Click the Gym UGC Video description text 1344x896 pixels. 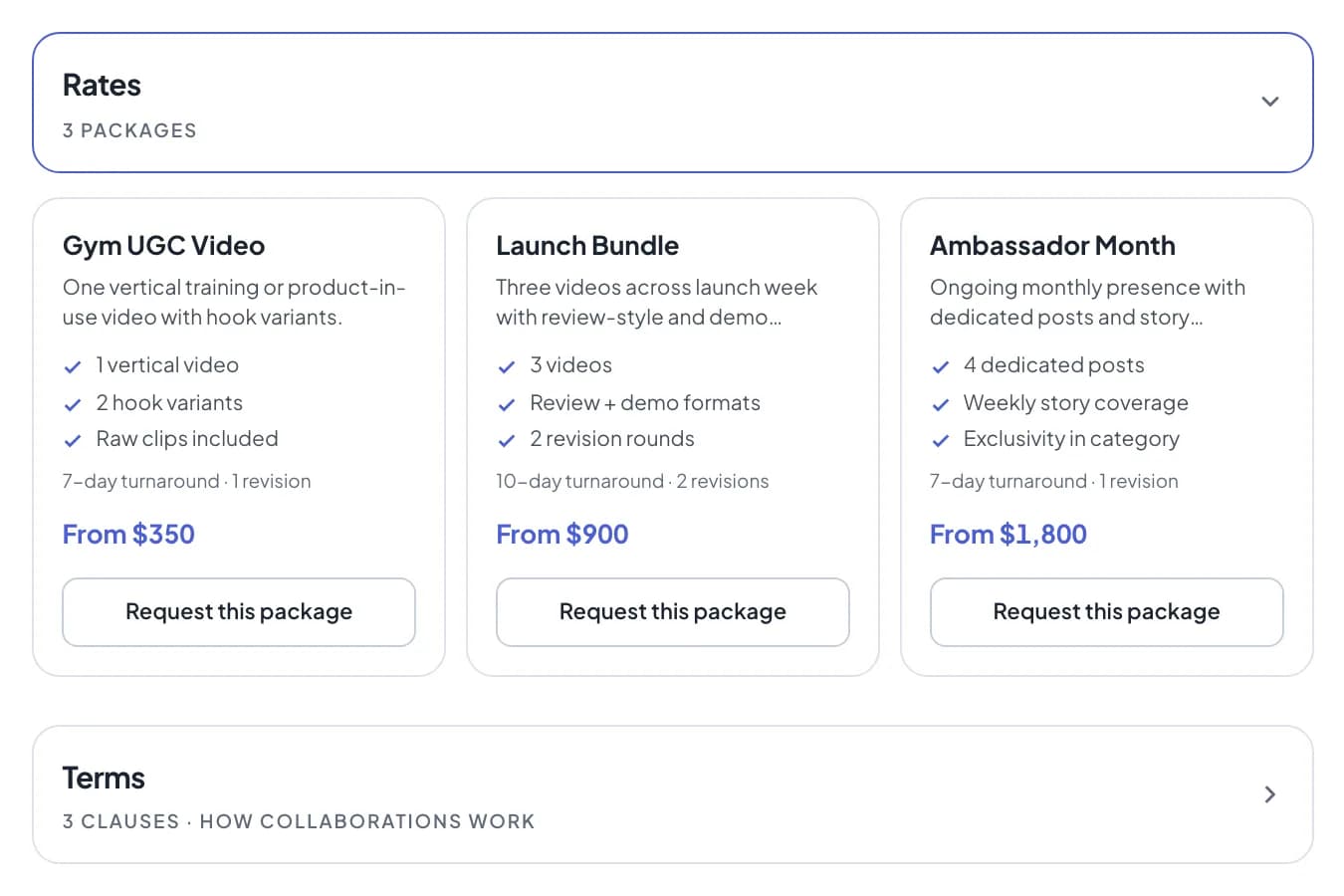[x=234, y=303]
